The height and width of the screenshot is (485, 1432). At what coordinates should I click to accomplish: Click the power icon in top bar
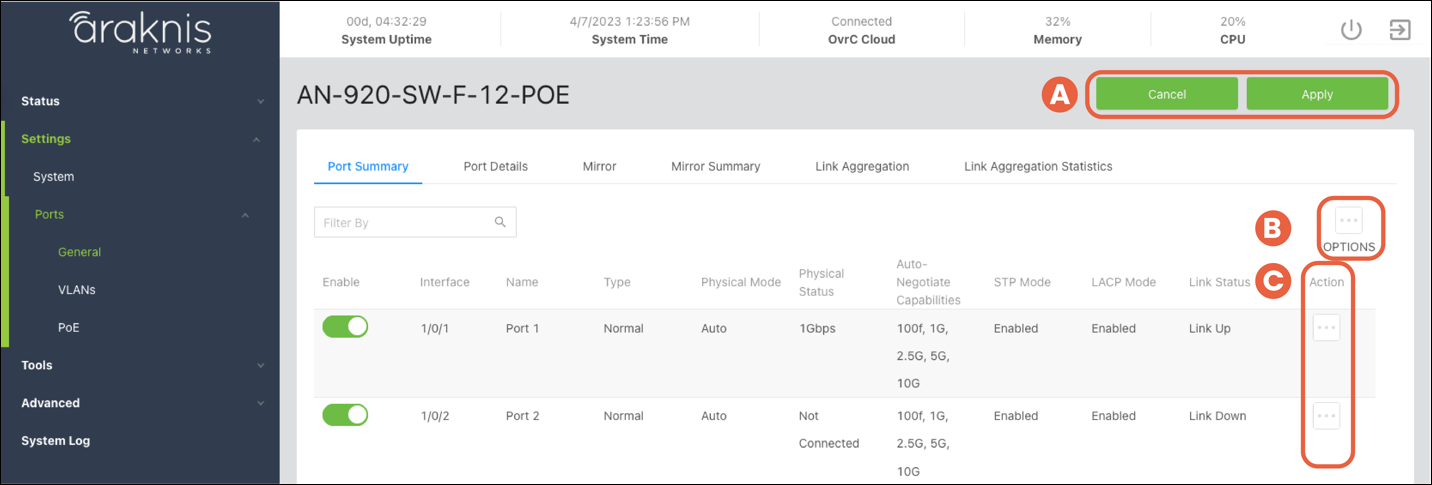point(1351,30)
